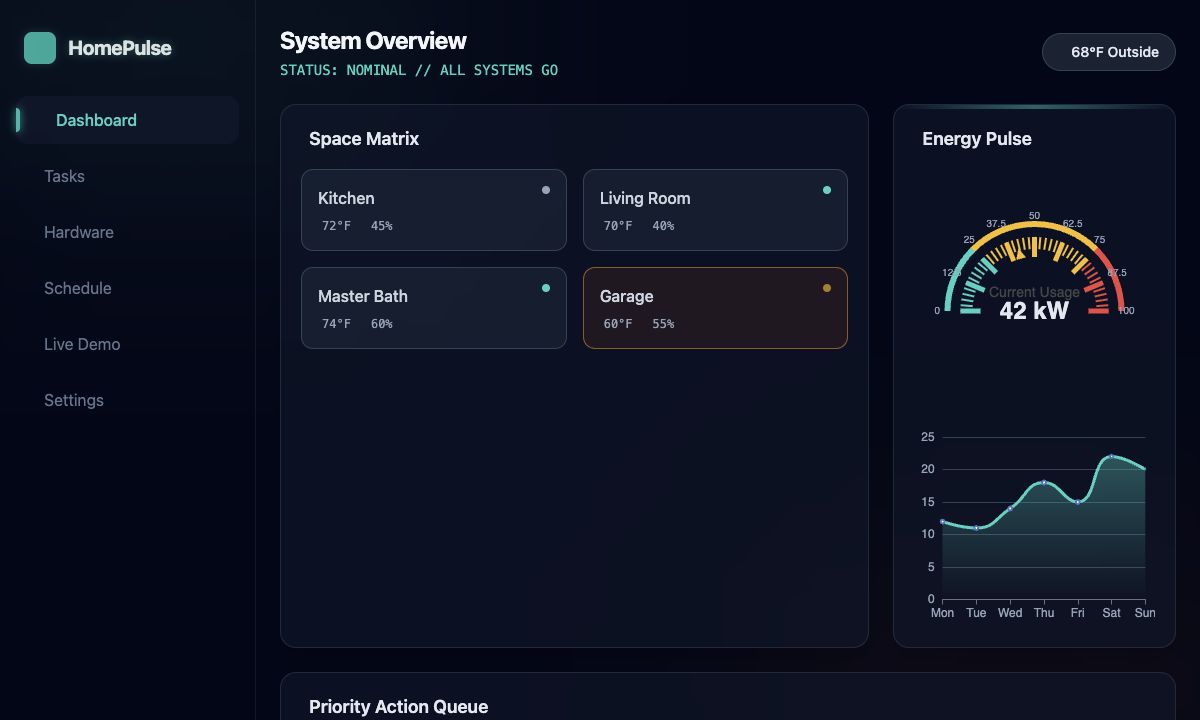Click the energy usage gauge arc
The image size is (1200, 720).
point(1034,266)
